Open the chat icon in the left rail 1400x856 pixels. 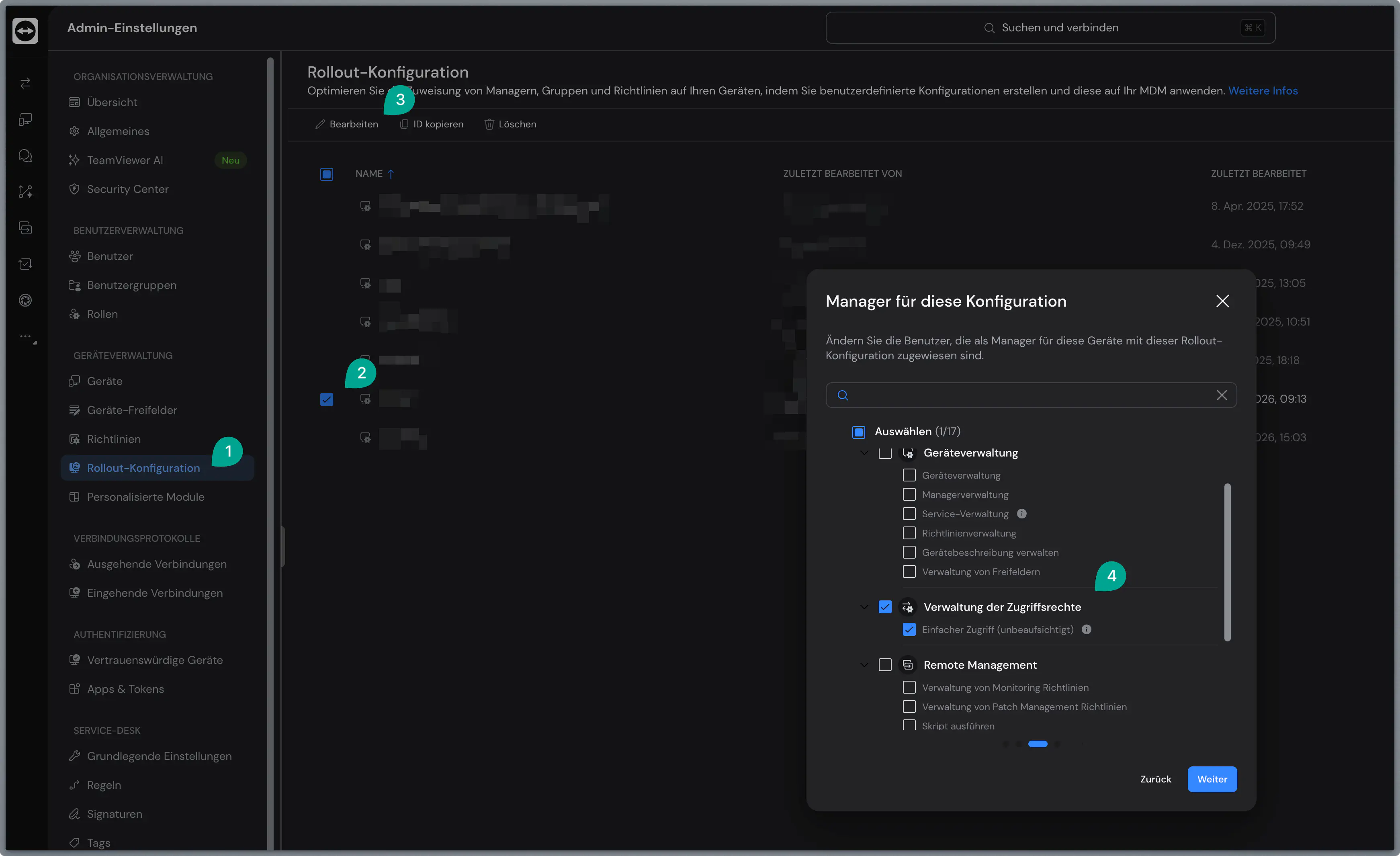pos(25,155)
